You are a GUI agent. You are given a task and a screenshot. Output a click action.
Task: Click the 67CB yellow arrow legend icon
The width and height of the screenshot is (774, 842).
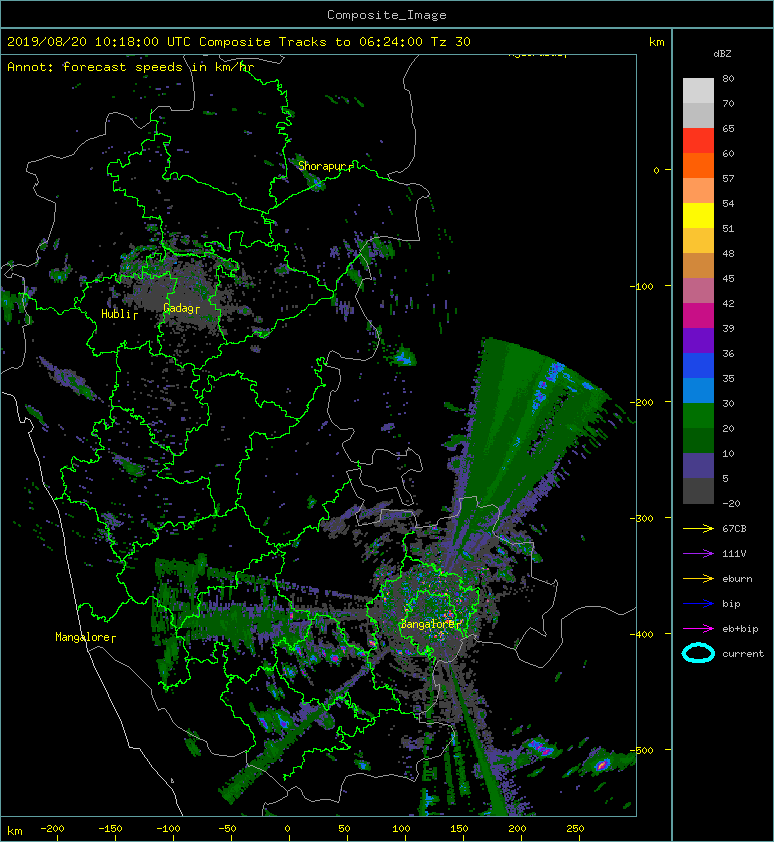[x=698, y=528]
